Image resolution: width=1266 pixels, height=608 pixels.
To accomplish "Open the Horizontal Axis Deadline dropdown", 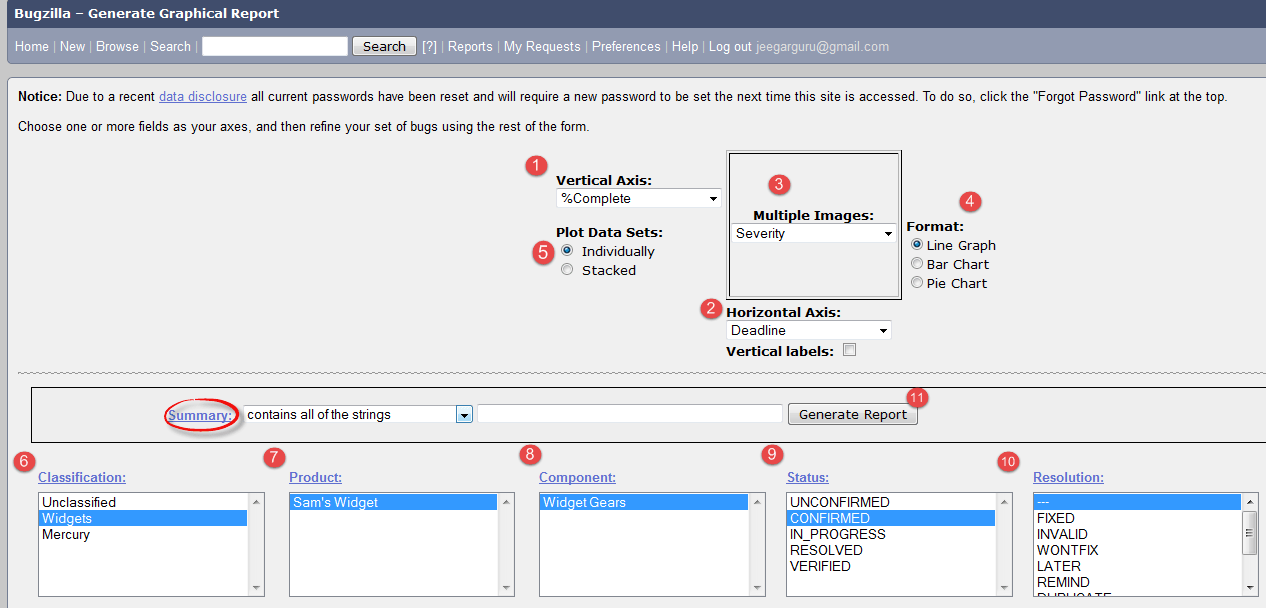I will pos(808,330).
